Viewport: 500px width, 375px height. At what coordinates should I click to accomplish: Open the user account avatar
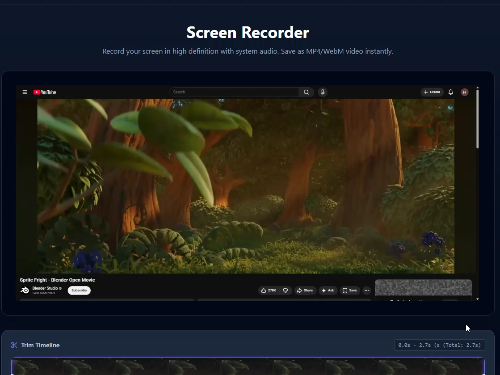click(464, 92)
